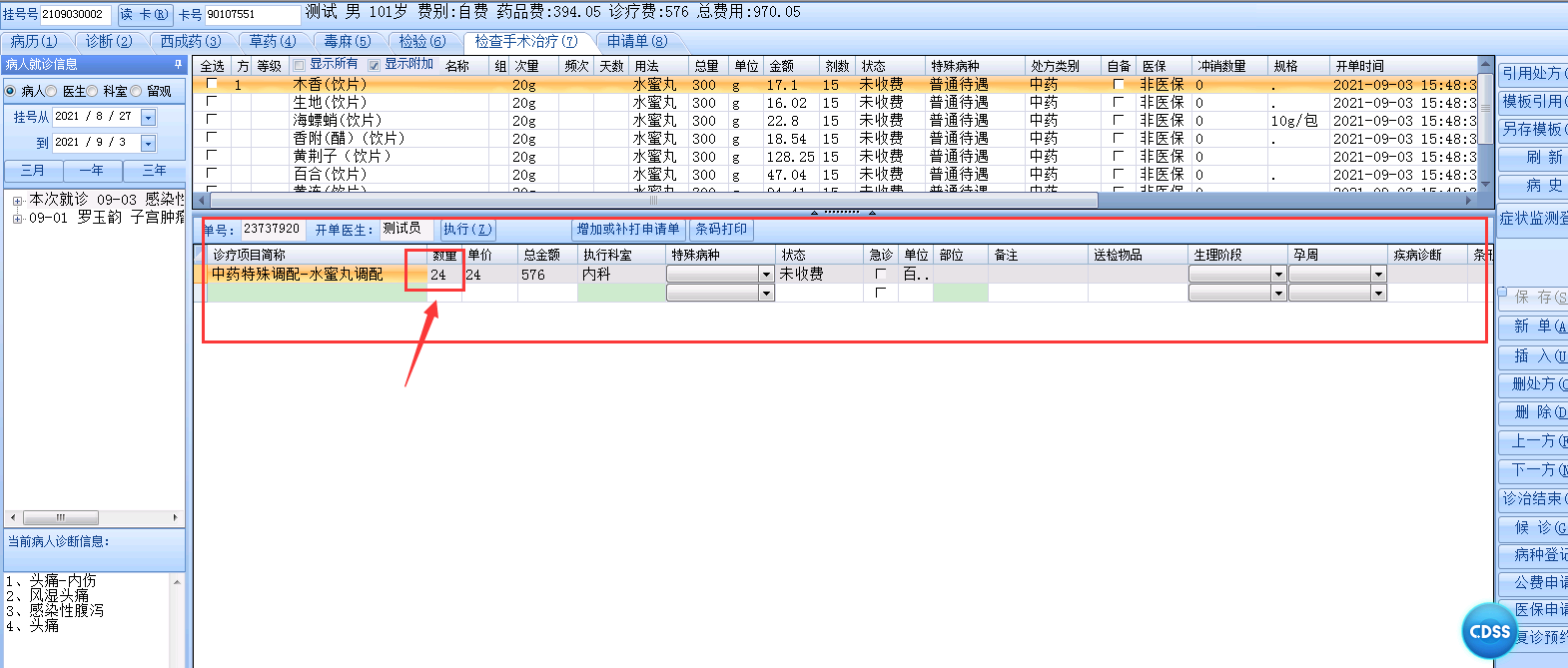Click the CDSS floating icon
Viewport: 1568px width, 668px height.
pyautogui.click(x=1490, y=631)
